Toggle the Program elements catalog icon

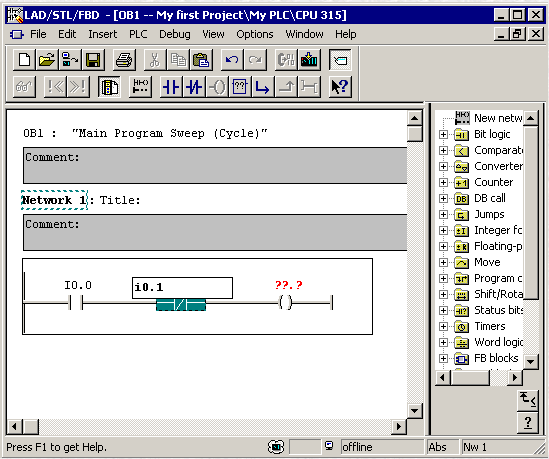[340, 60]
